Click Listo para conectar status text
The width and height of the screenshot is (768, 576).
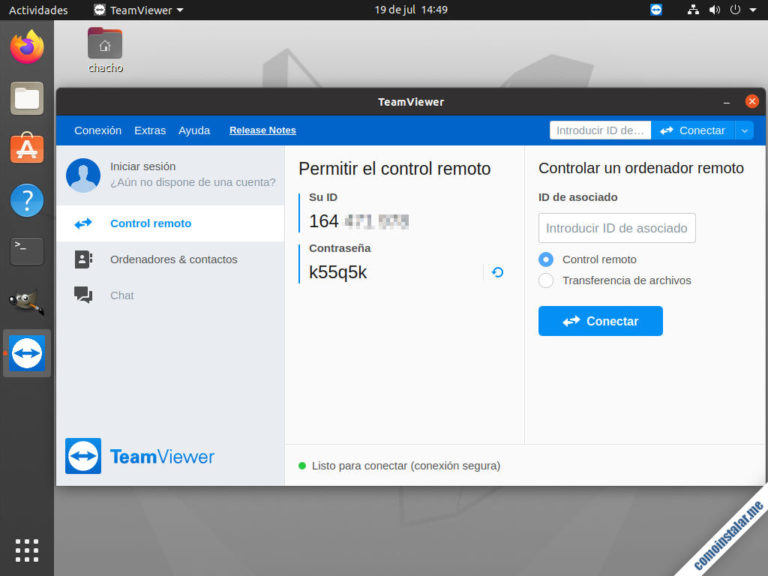406,465
